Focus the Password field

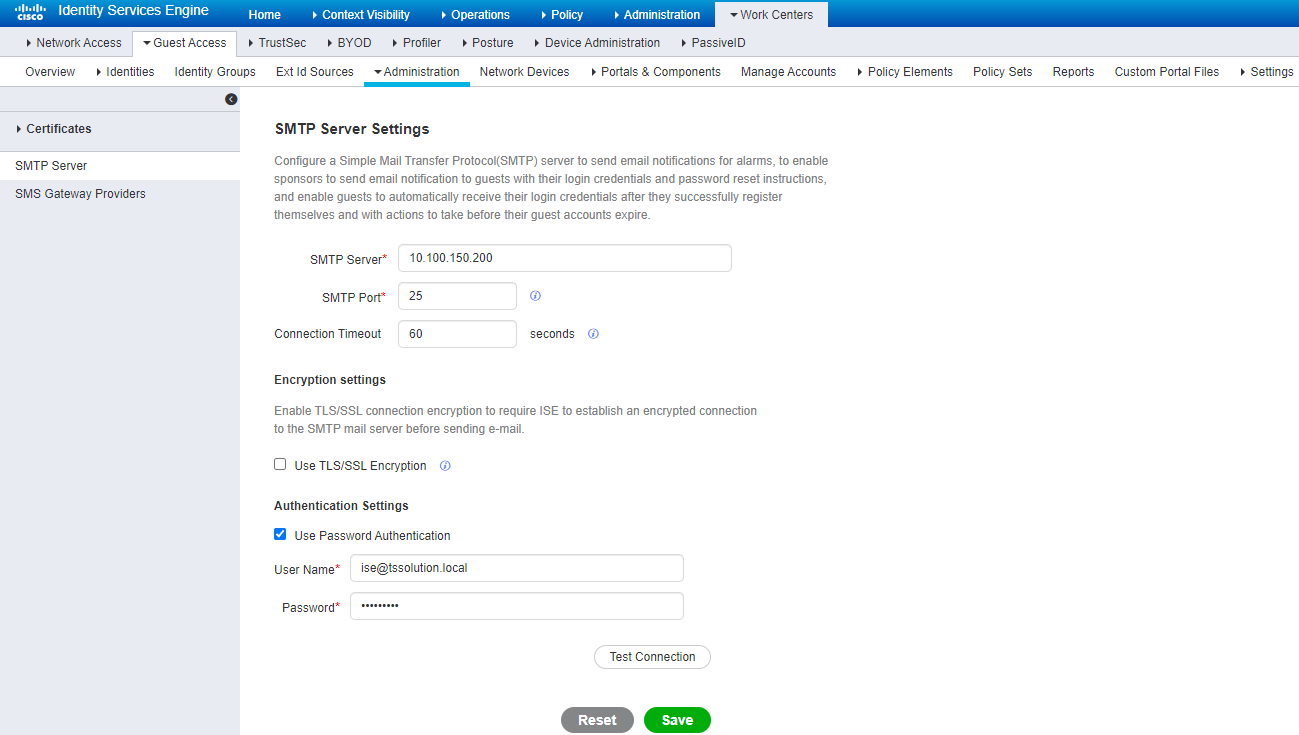517,606
